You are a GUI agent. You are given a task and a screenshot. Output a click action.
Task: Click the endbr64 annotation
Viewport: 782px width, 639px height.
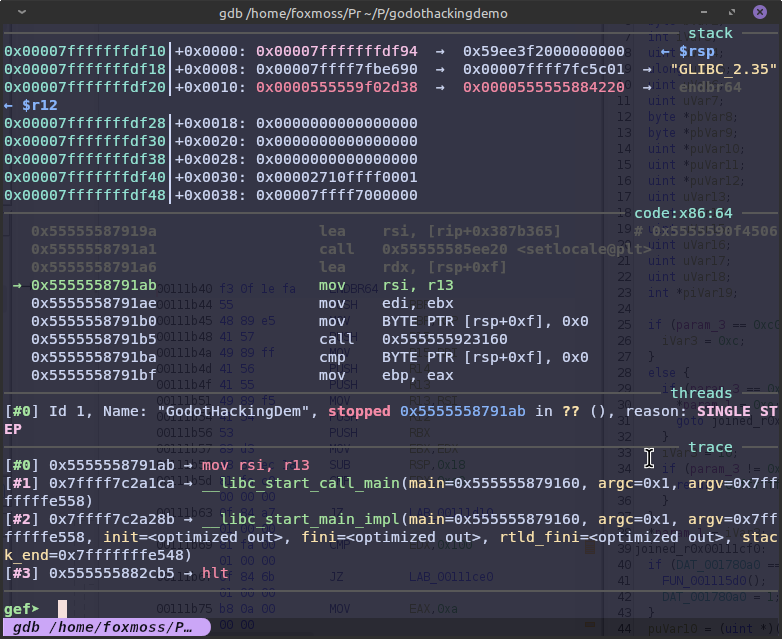(710, 87)
